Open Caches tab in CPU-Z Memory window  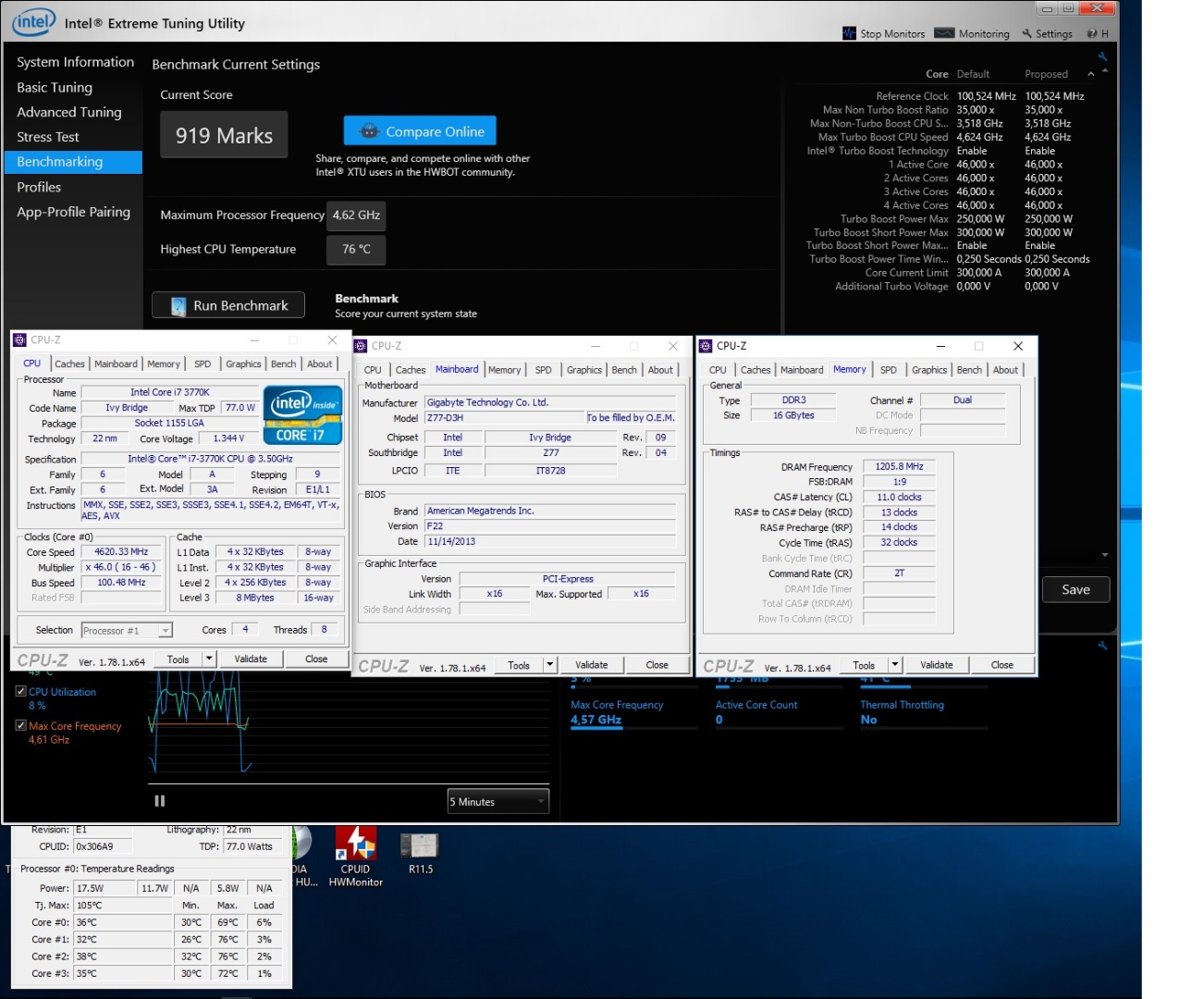coord(756,370)
